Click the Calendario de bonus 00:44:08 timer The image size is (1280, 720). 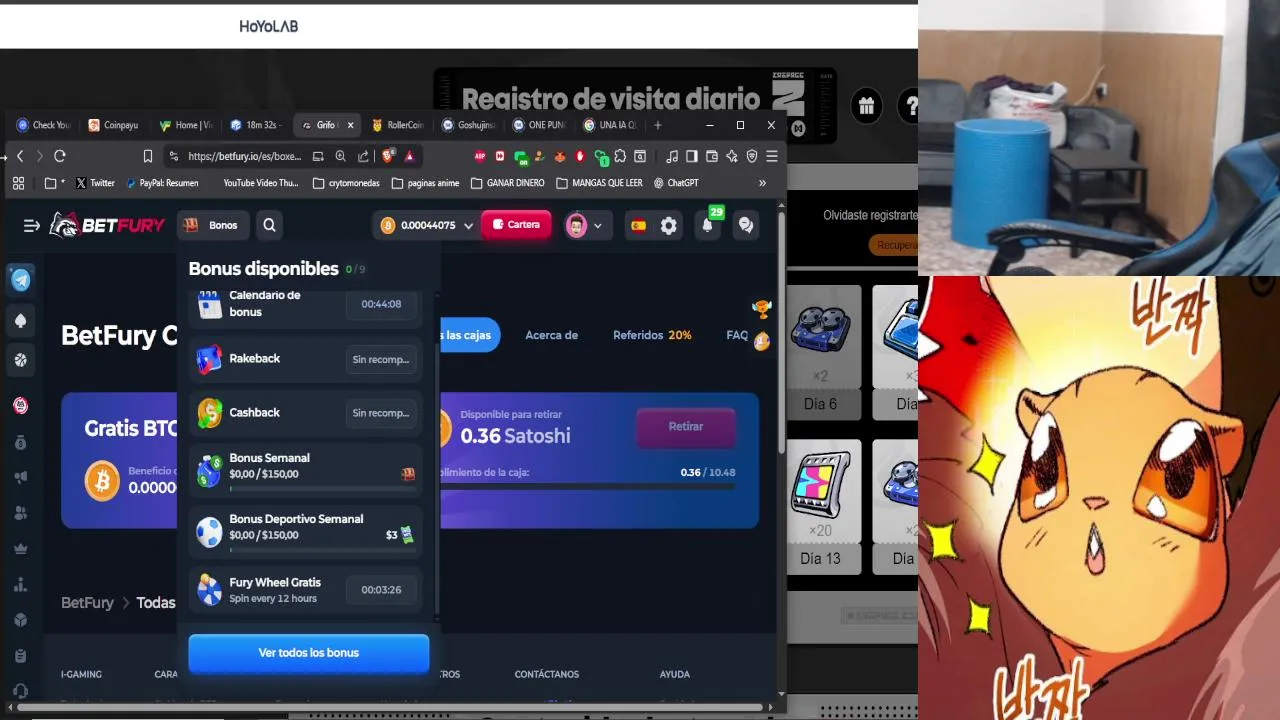[381, 304]
